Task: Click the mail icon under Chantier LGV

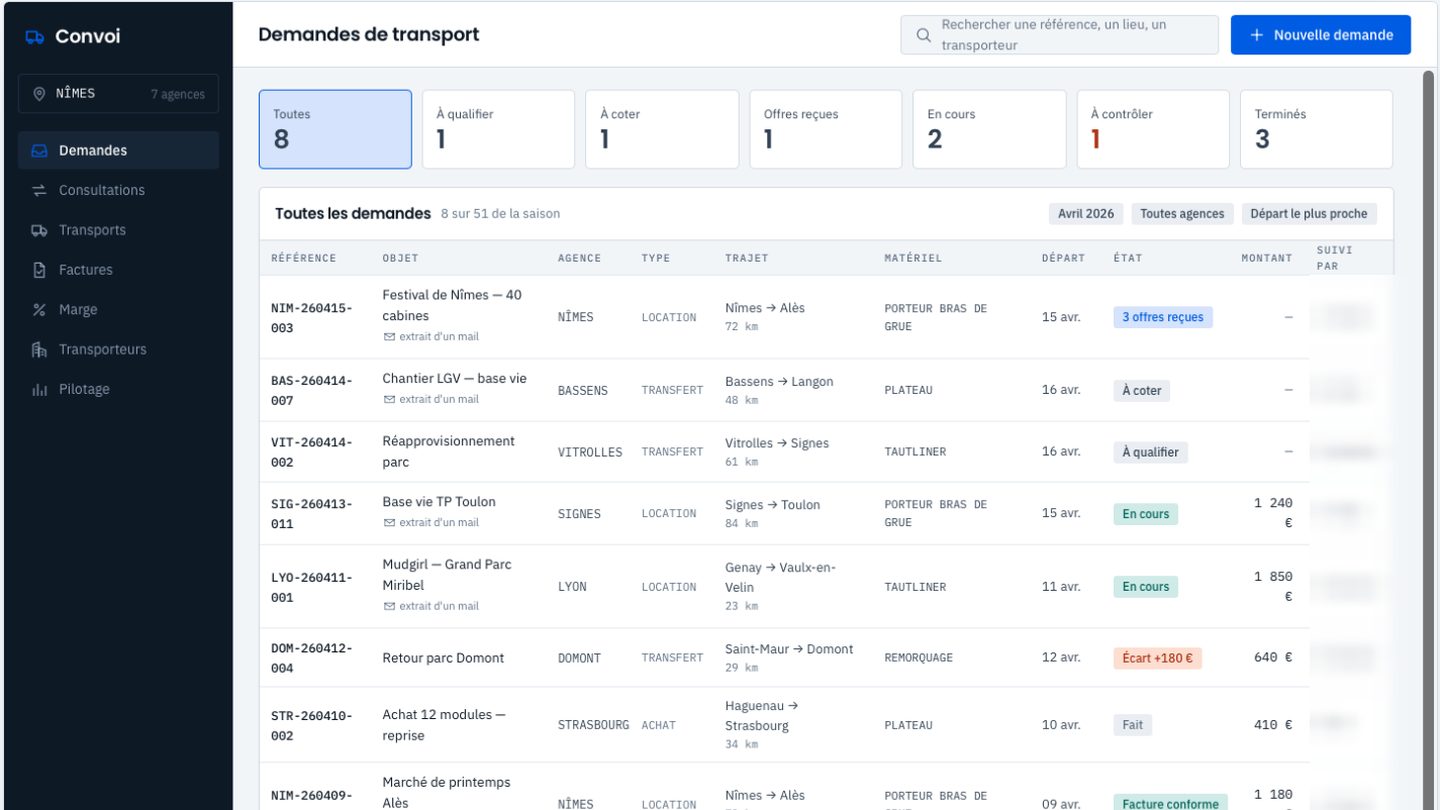Action: (x=389, y=400)
